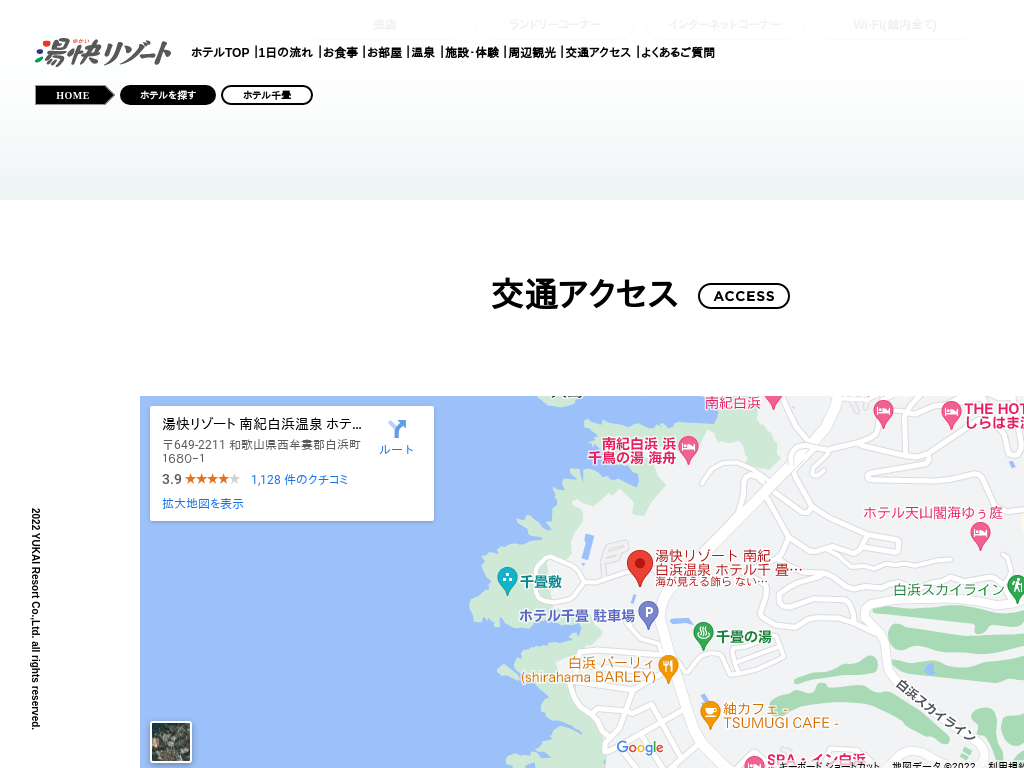Click the ACCESS badge beside the heading

pyautogui.click(x=744, y=296)
